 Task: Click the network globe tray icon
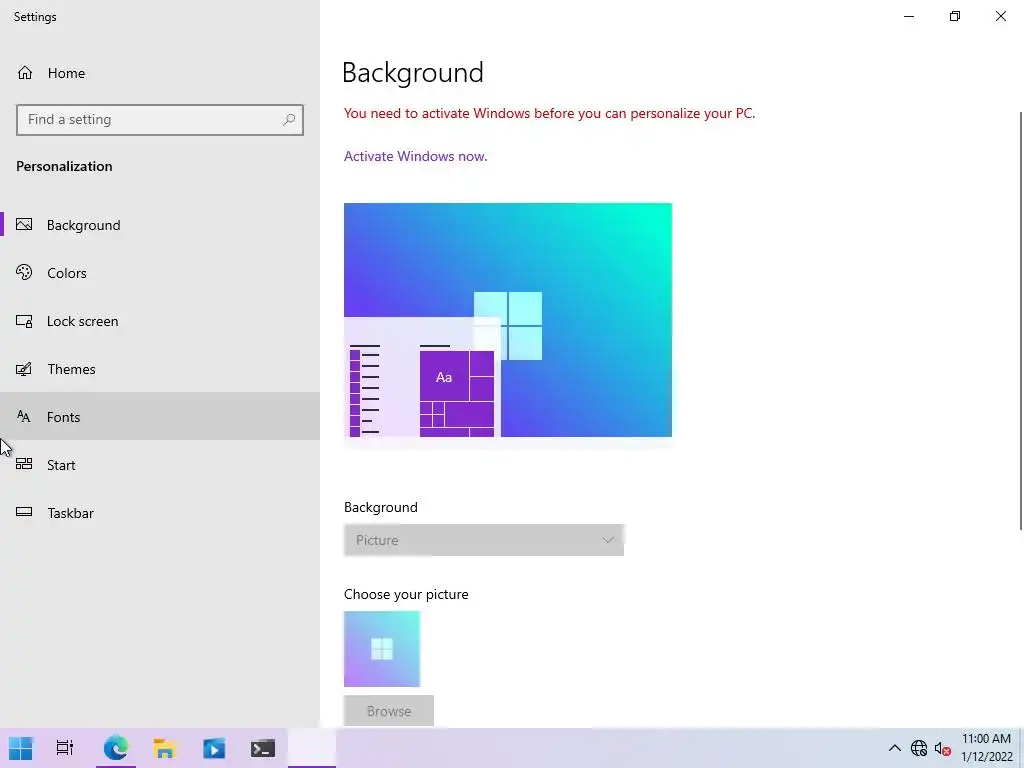coord(919,748)
